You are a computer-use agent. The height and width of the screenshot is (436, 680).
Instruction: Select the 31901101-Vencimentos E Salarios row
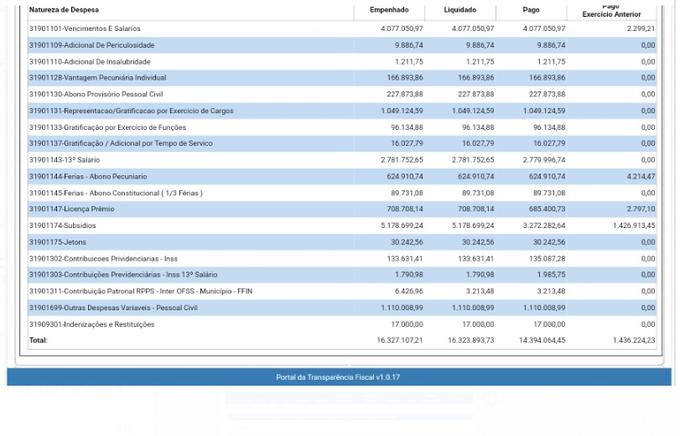click(85, 29)
